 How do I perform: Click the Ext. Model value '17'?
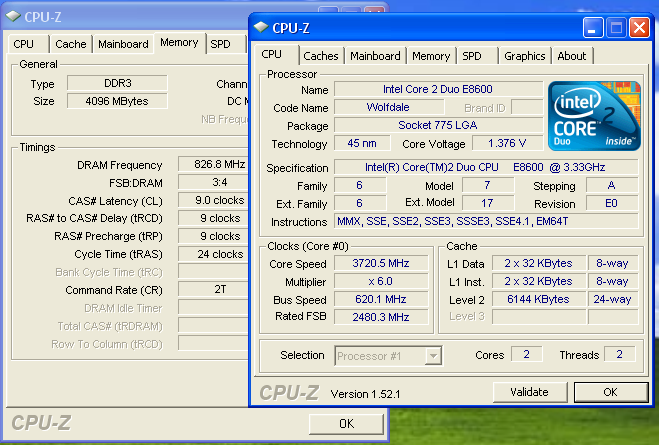pyautogui.click(x=488, y=203)
